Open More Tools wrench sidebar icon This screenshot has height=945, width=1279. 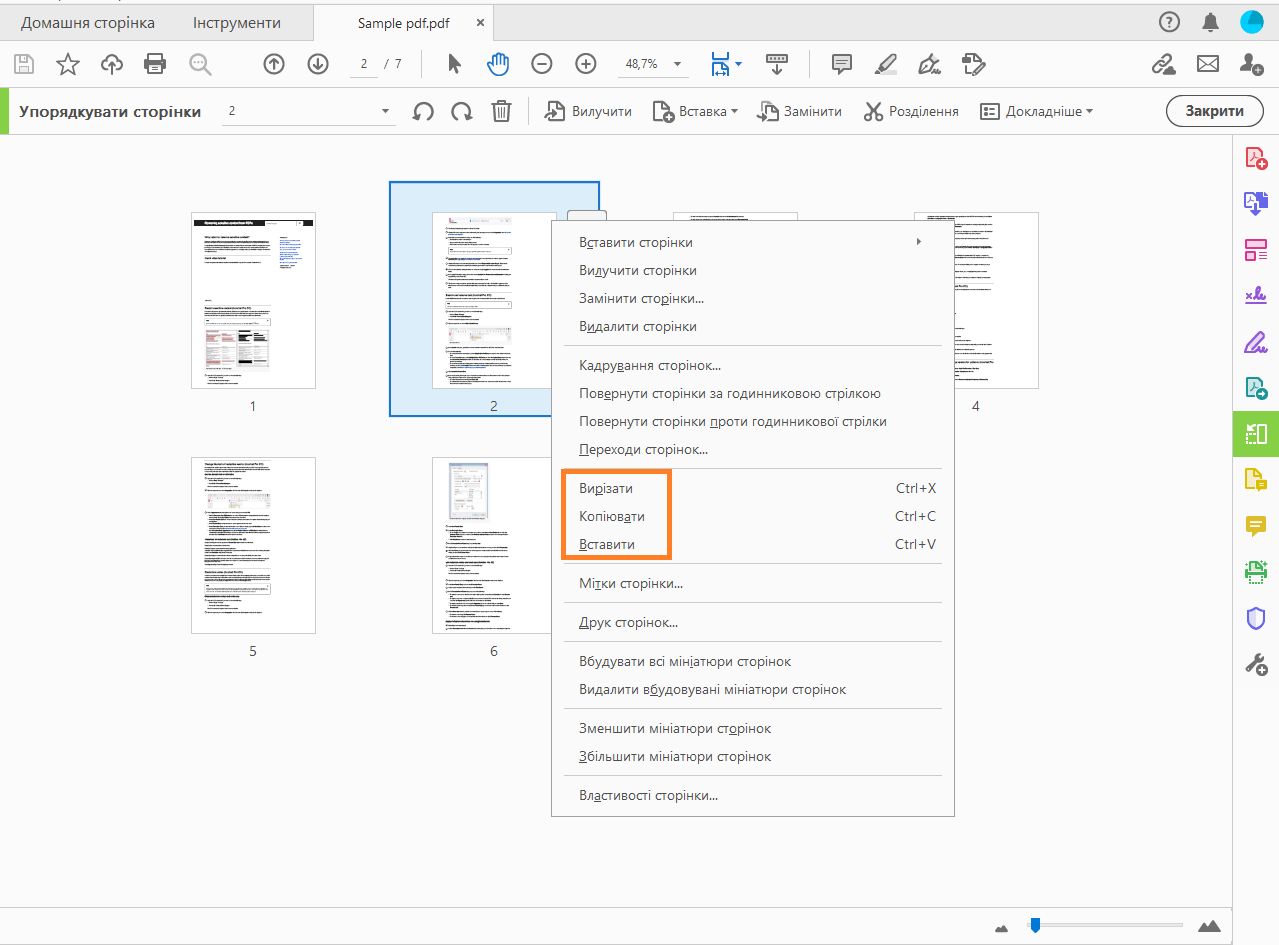click(x=1256, y=664)
